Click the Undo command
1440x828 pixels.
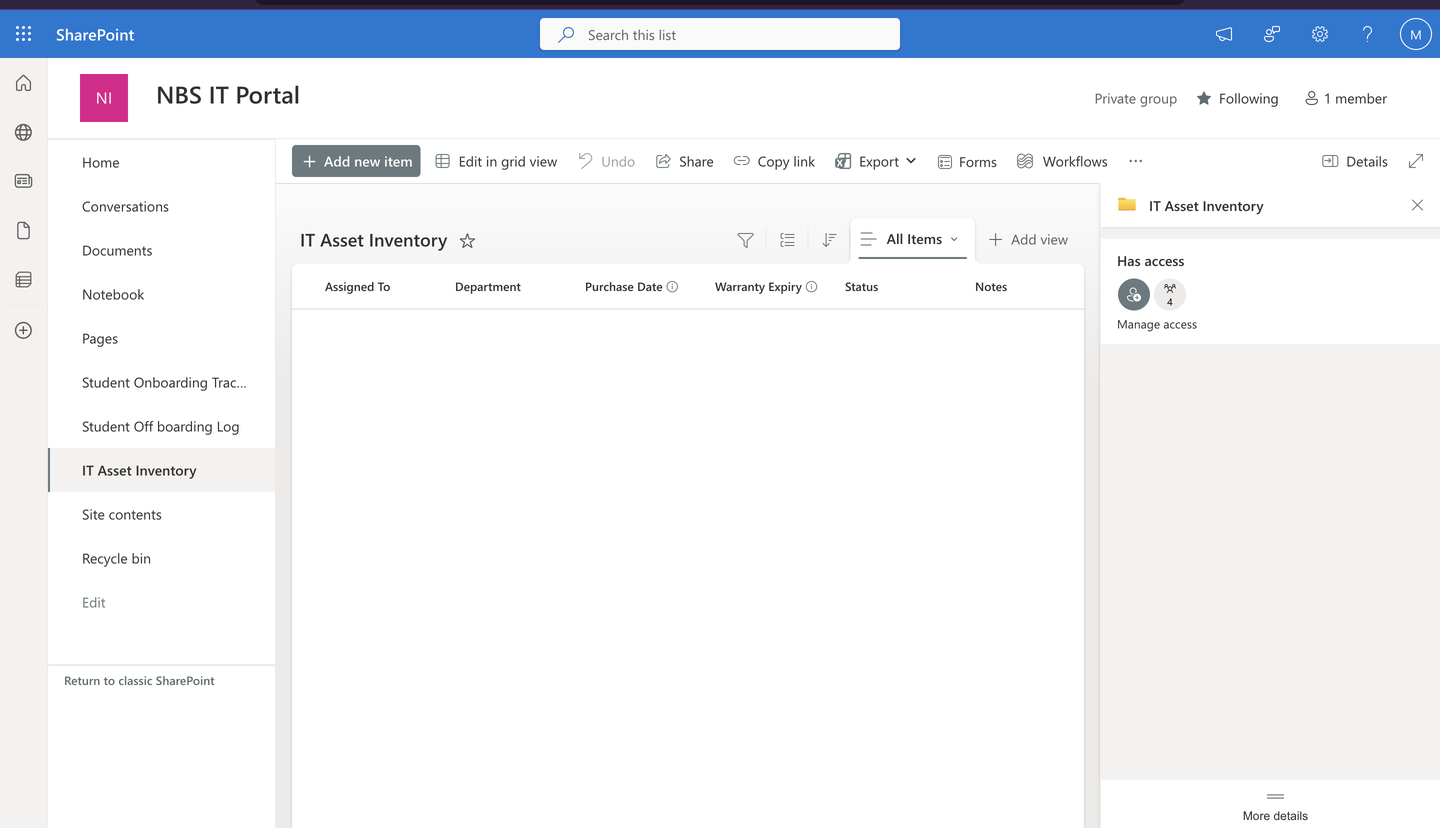(606, 161)
